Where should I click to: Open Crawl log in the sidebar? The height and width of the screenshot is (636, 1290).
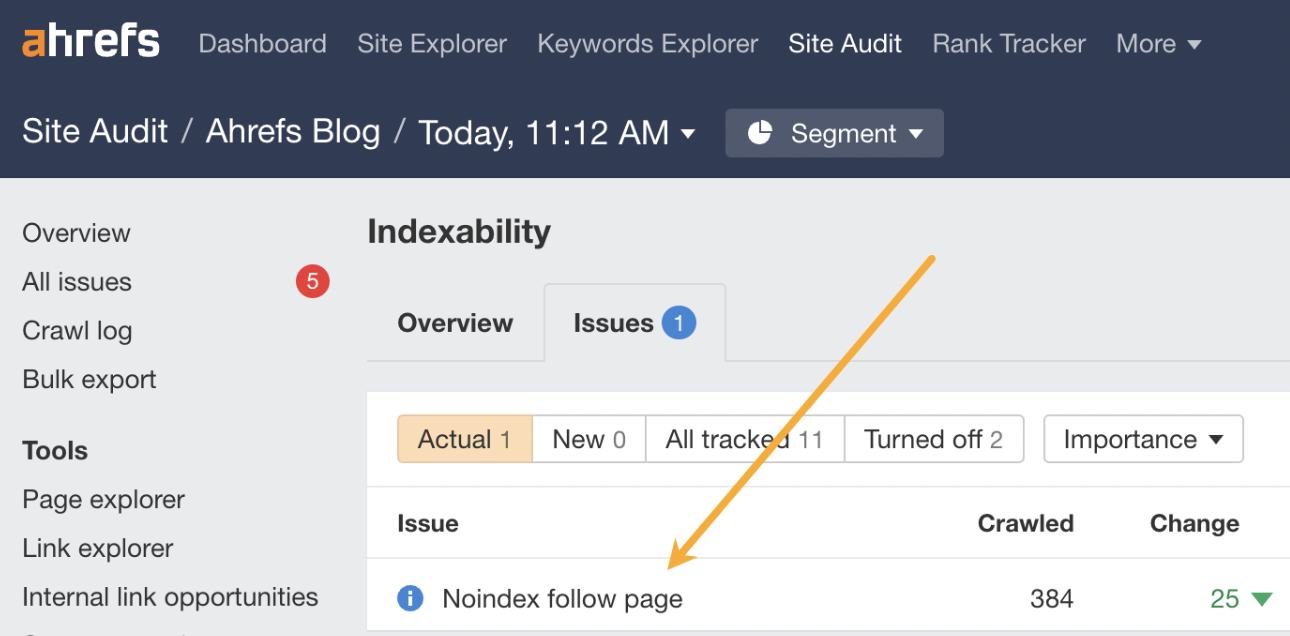77,331
